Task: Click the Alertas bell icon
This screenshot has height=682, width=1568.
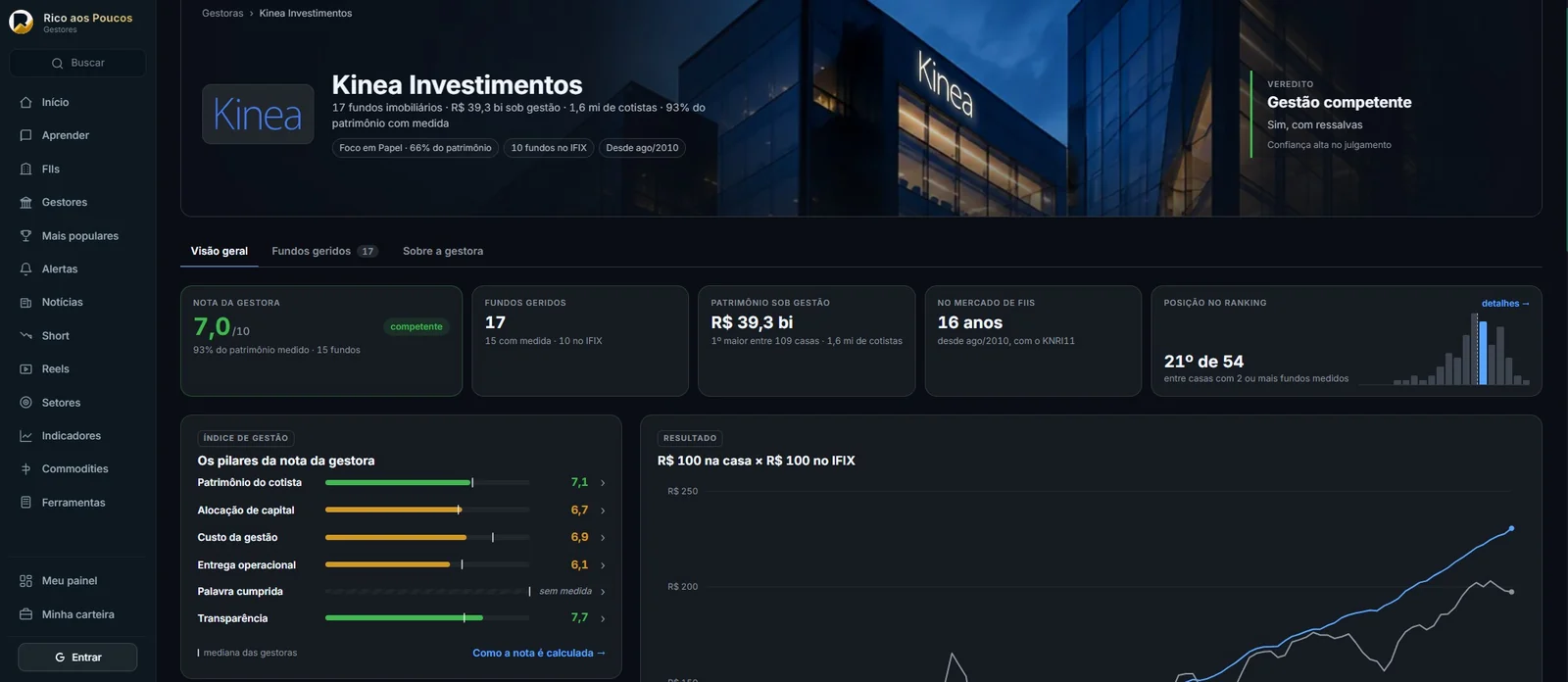Action: pos(26,268)
